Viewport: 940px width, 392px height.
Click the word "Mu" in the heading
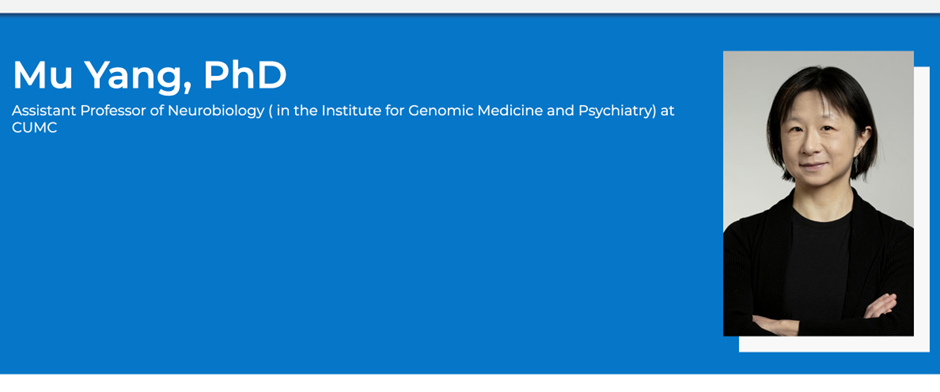click(42, 75)
